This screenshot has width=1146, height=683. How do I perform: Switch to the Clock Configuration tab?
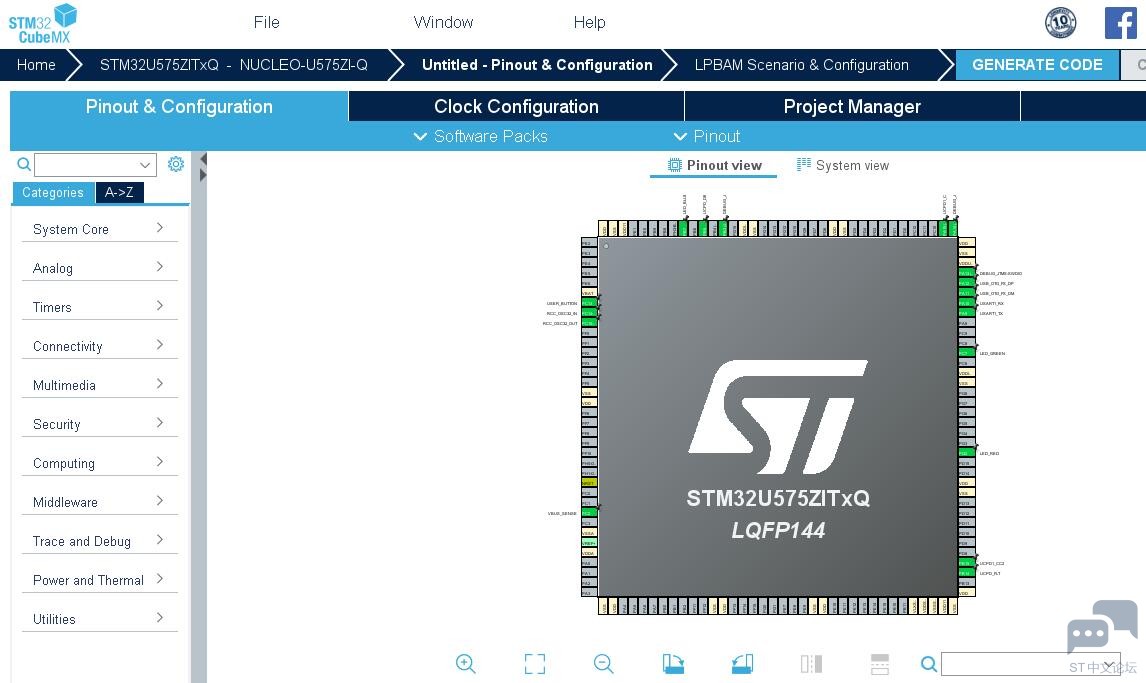click(x=517, y=107)
